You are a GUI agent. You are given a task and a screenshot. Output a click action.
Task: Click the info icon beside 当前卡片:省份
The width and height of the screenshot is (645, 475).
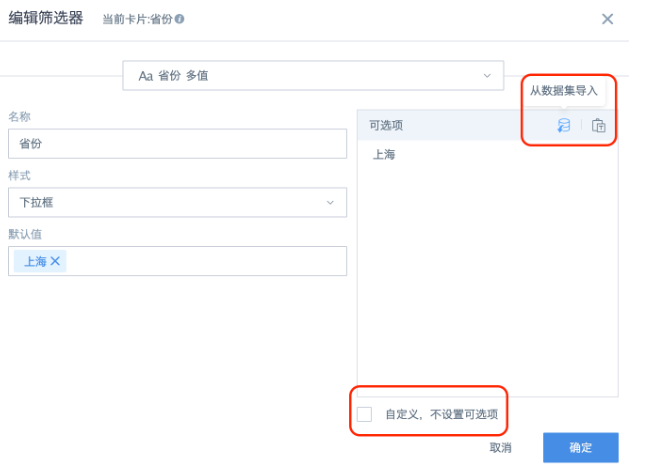pos(179,19)
